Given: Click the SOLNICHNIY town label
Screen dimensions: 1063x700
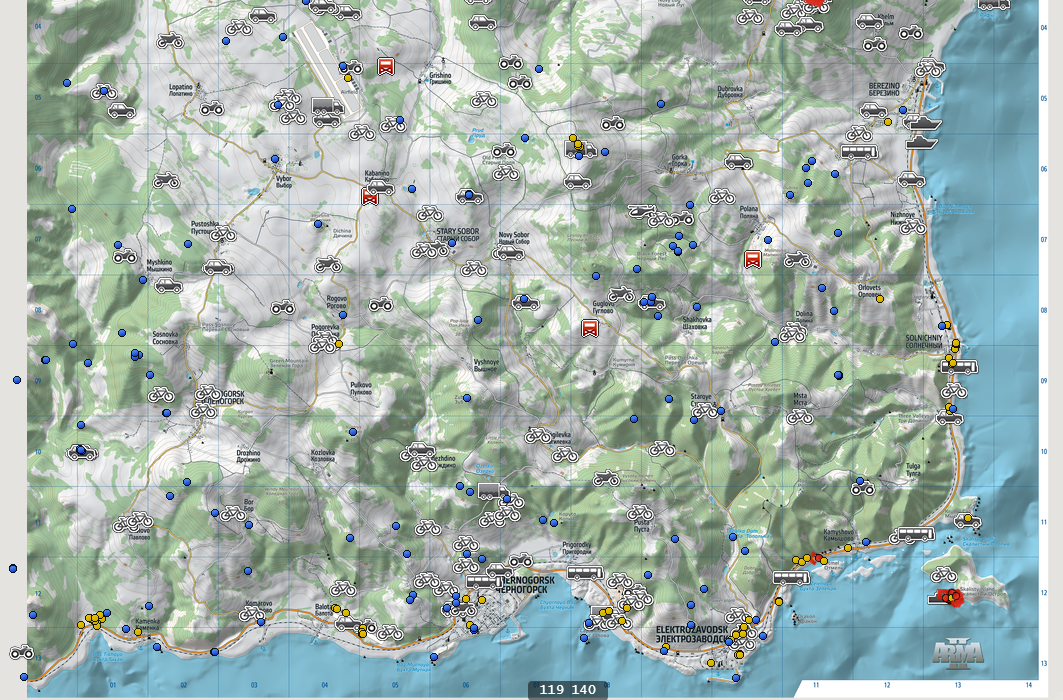Looking at the screenshot, I should pyautogui.click(x=924, y=342).
